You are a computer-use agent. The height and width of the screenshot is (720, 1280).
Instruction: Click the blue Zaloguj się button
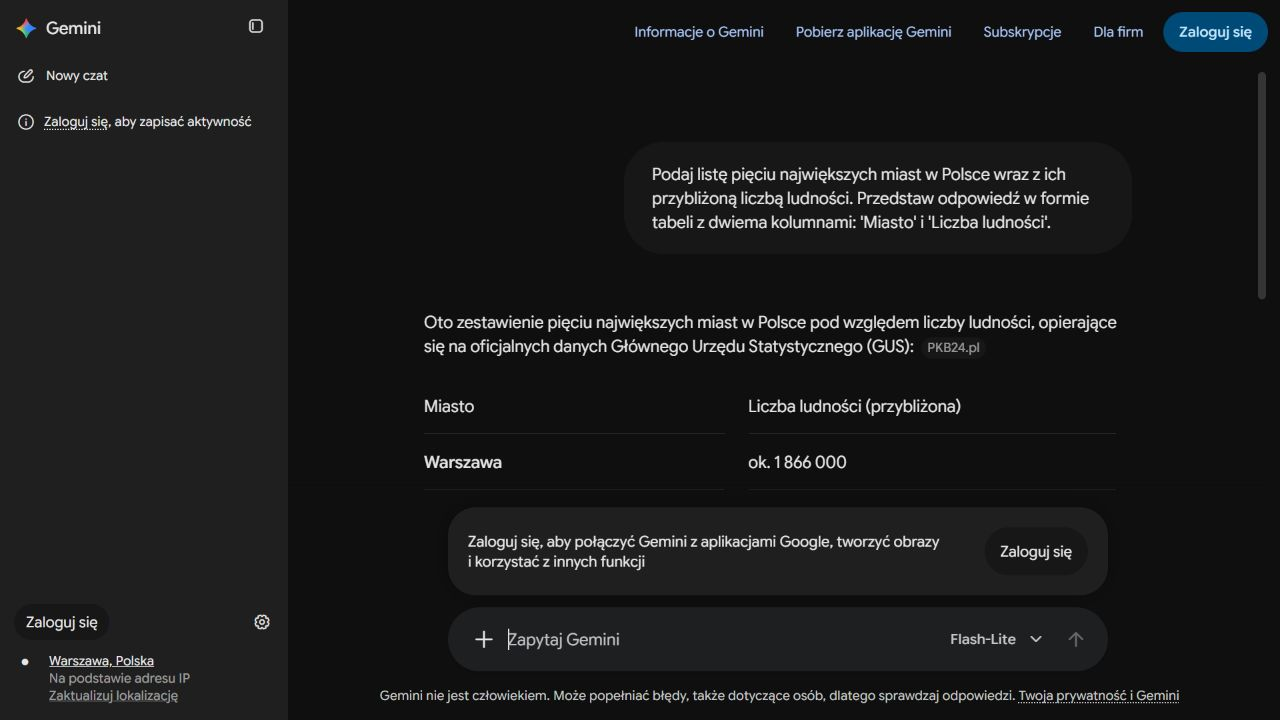[1215, 32]
